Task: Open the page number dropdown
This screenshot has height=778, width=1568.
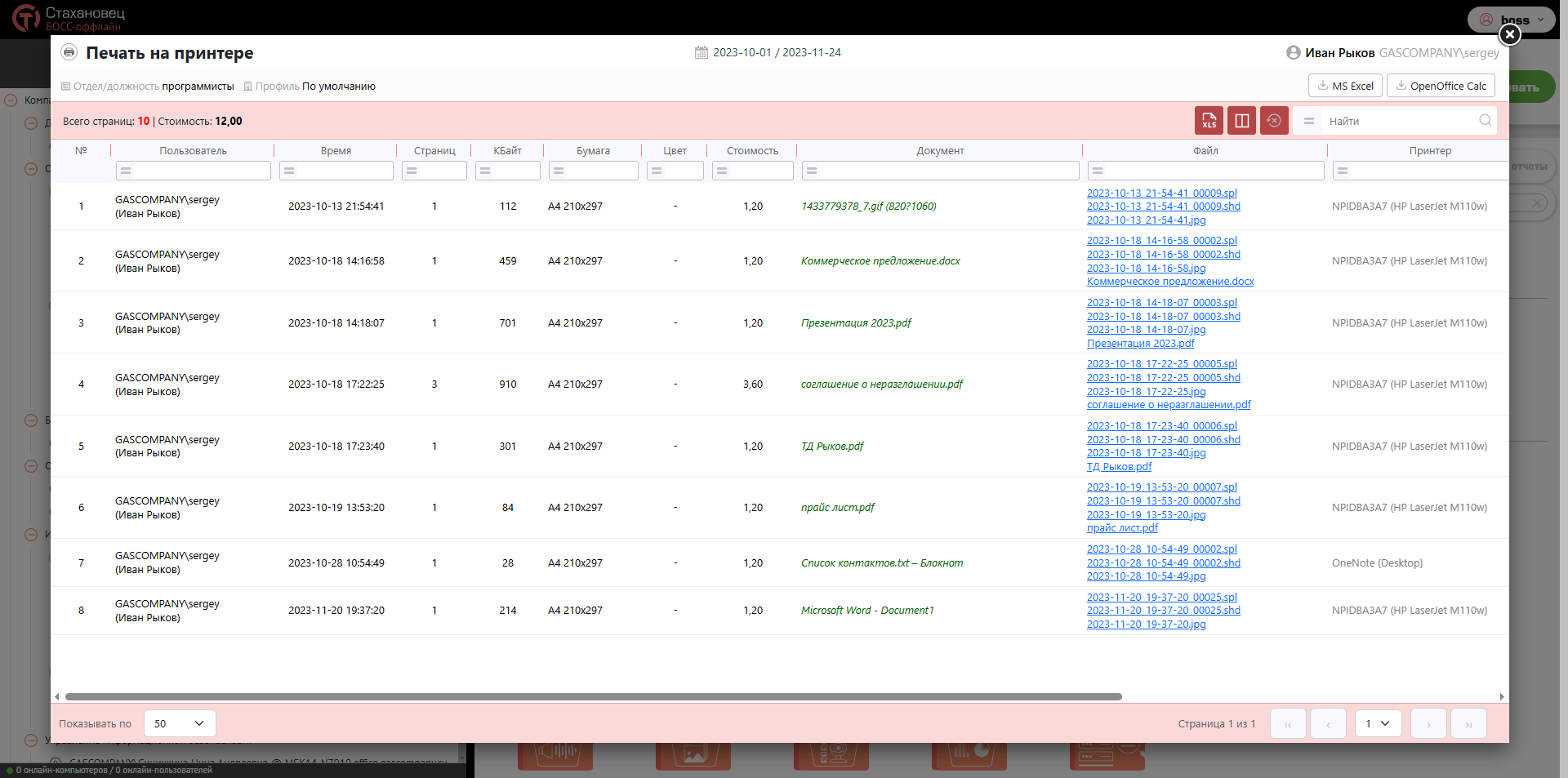Action: 1378,723
